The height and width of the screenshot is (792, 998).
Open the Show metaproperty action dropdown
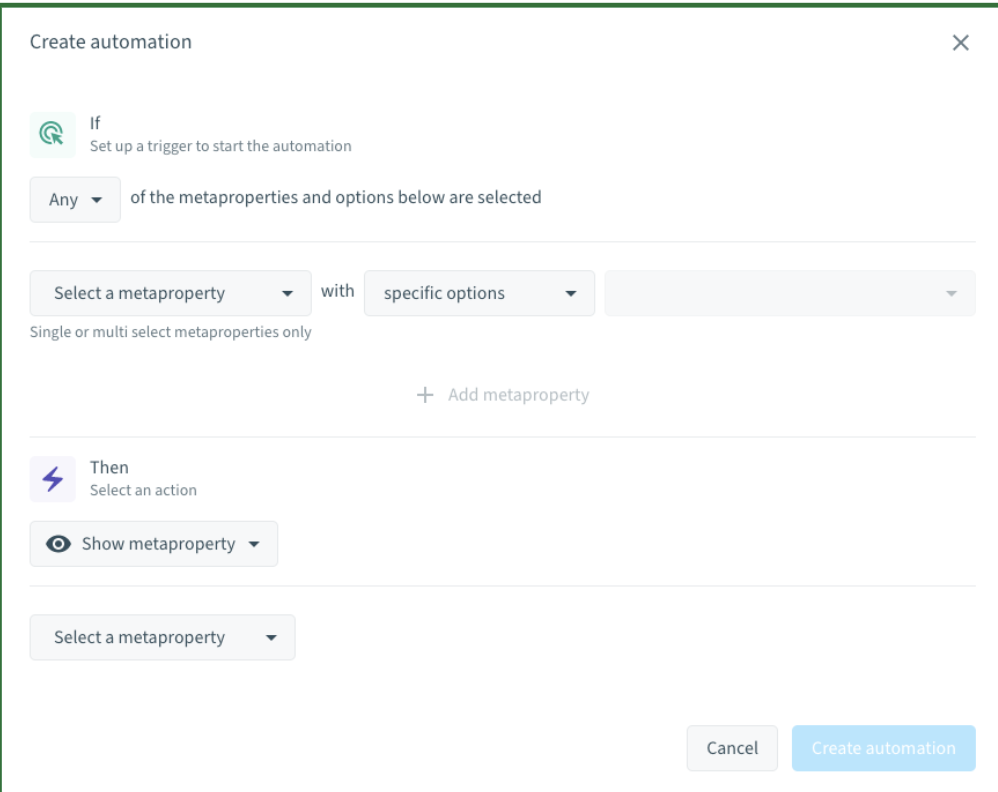pos(153,544)
